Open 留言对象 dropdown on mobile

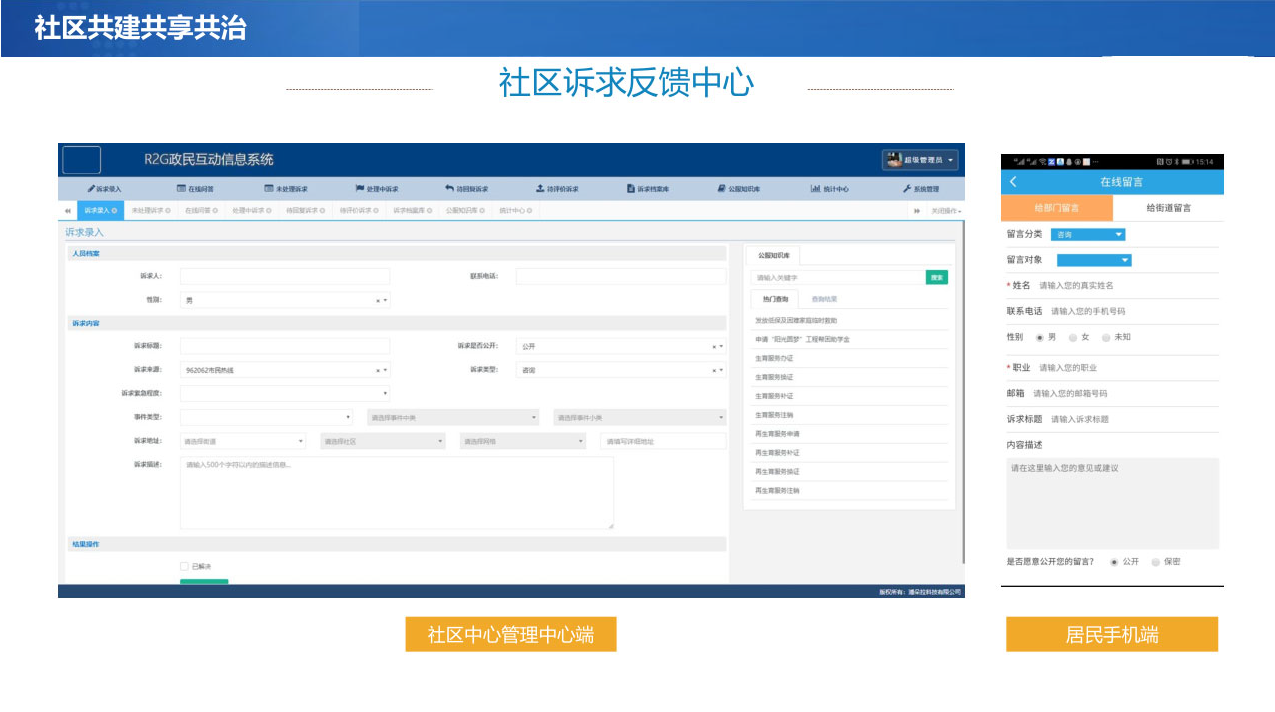pos(1094,260)
